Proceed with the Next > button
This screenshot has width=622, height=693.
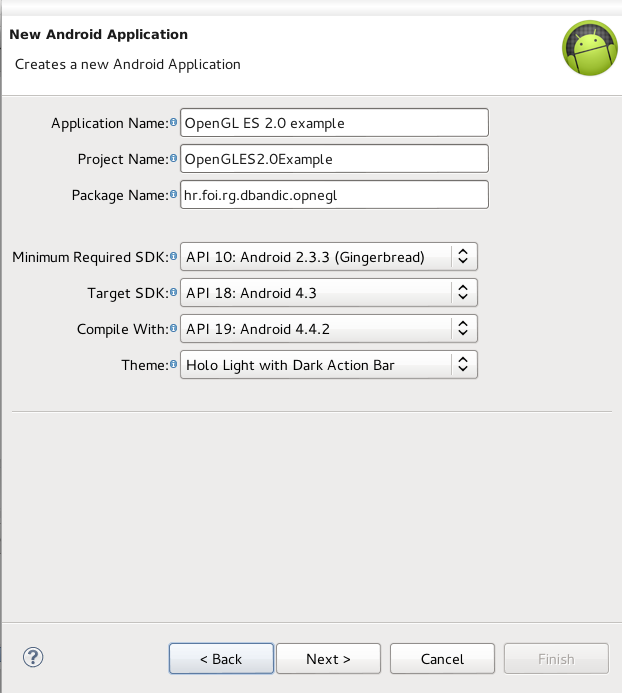click(328, 659)
